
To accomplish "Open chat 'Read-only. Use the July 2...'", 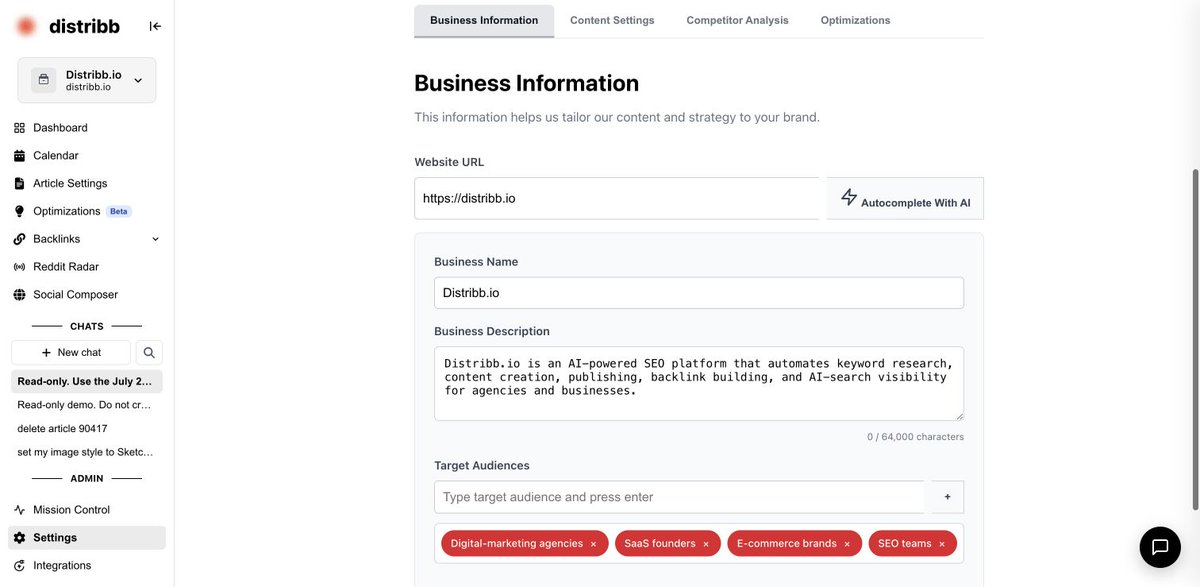I will tap(86, 381).
